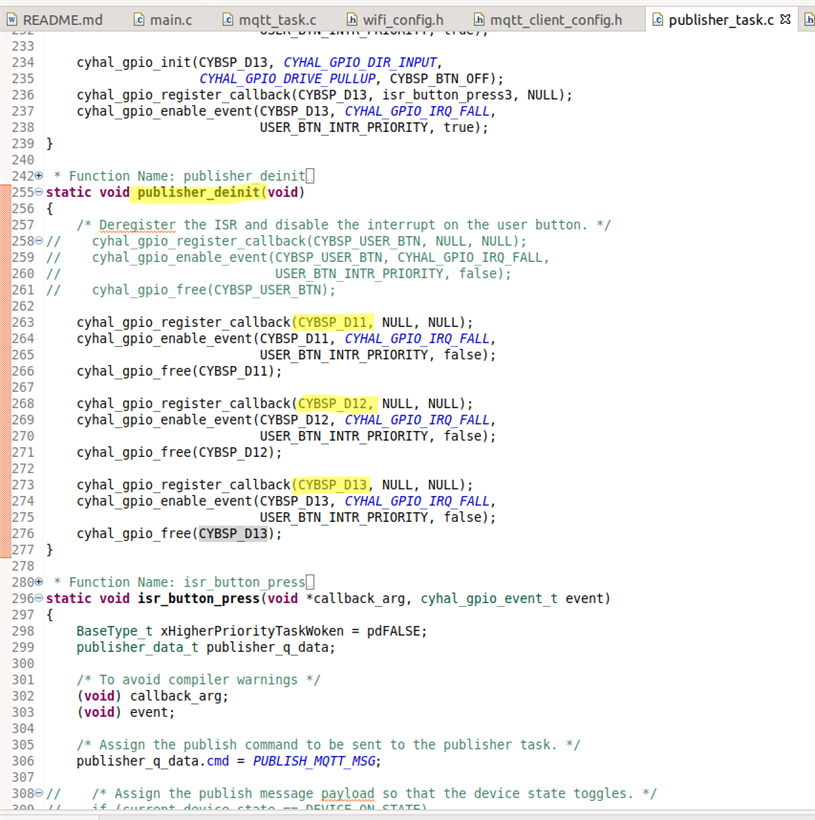Click the README.md file icon in tab bar

tap(13, 19)
